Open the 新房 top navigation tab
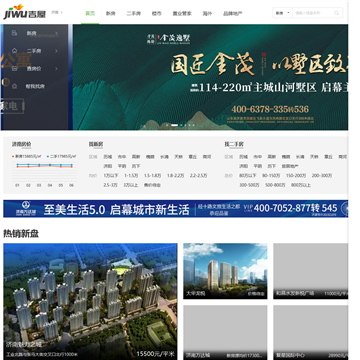 tap(110, 14)
